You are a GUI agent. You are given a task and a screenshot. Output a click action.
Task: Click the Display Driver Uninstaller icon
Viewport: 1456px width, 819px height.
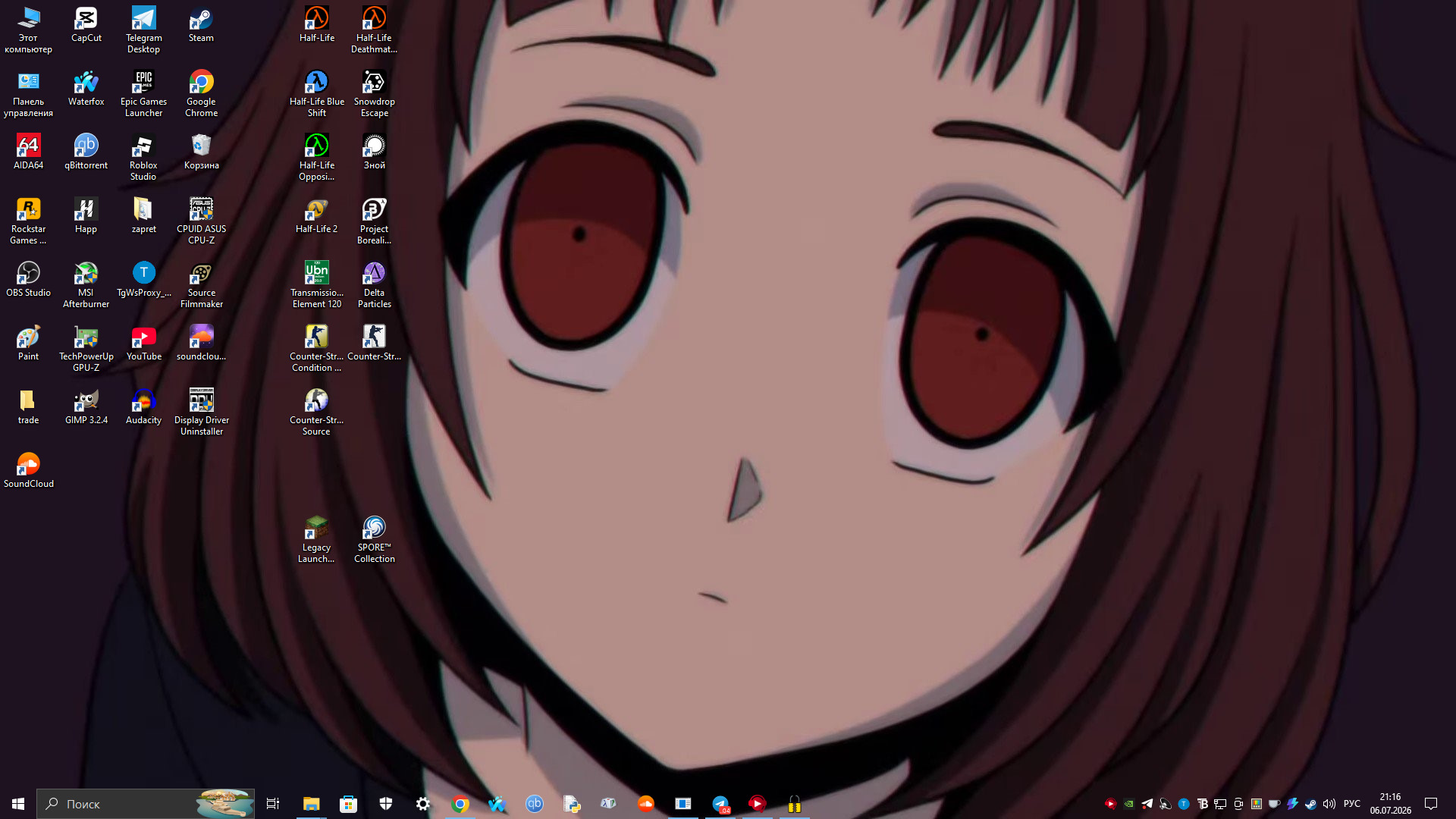(201, 413)
